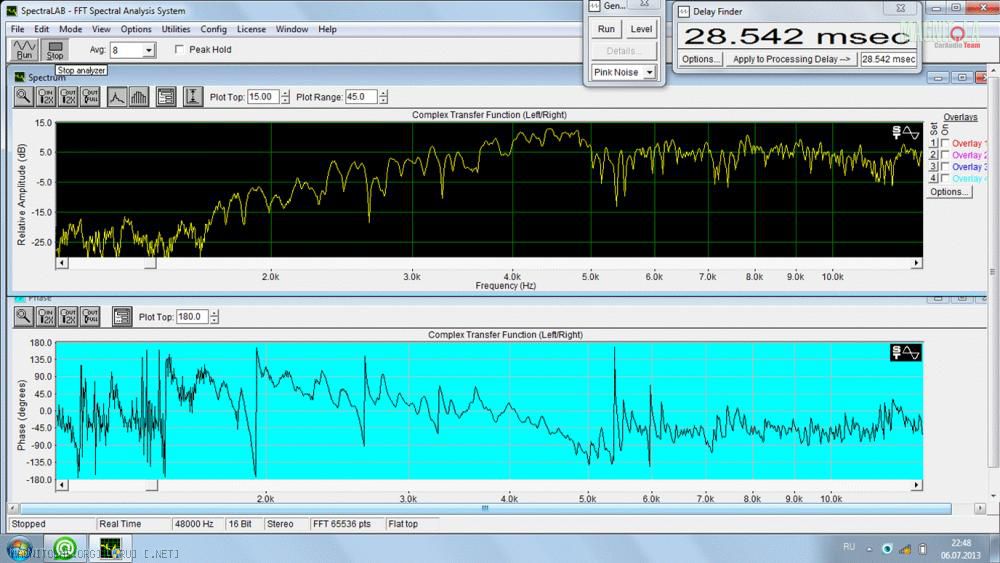Set overlay 3 using the Set button
The image size is (1000, 563).
(934, 167)
